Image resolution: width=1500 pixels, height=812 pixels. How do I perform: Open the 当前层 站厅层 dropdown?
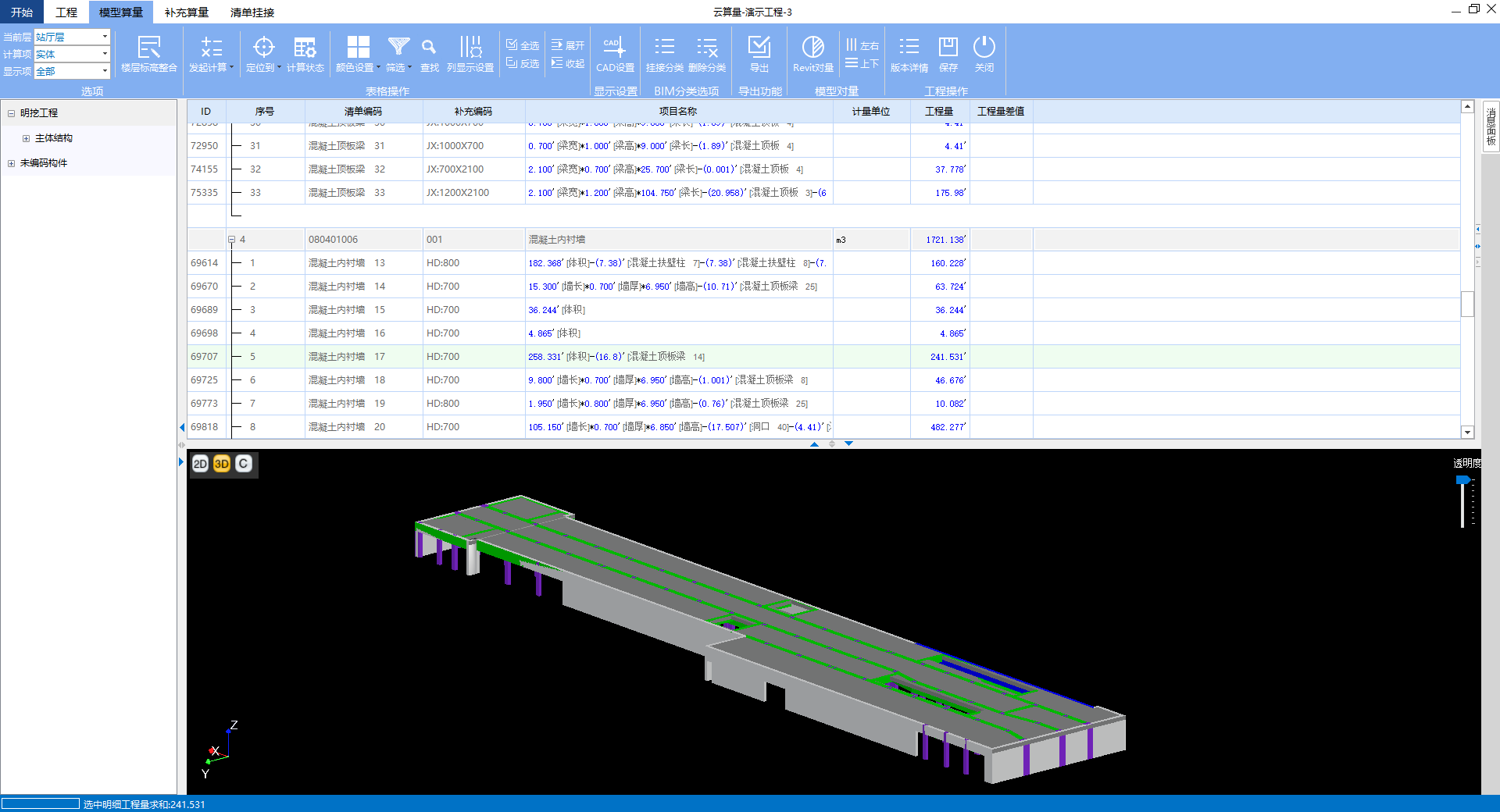point(105,37)
